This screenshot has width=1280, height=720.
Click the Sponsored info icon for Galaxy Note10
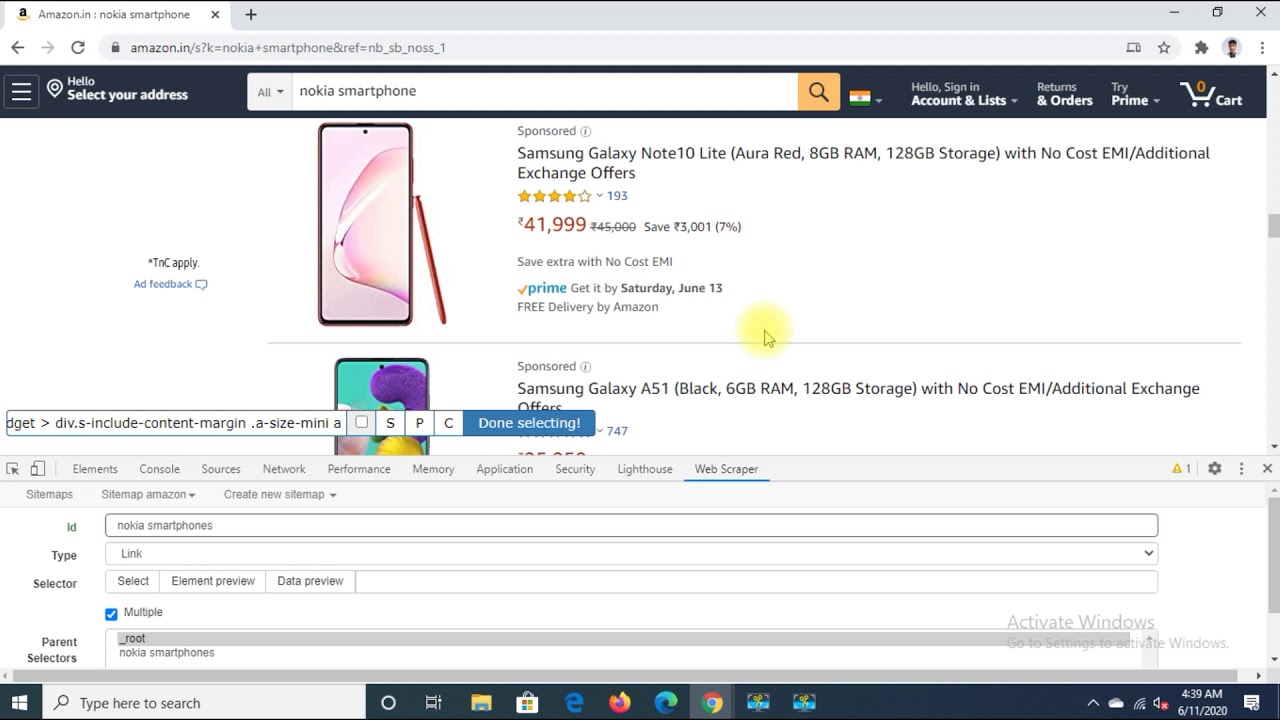click(x=586, y=131)
